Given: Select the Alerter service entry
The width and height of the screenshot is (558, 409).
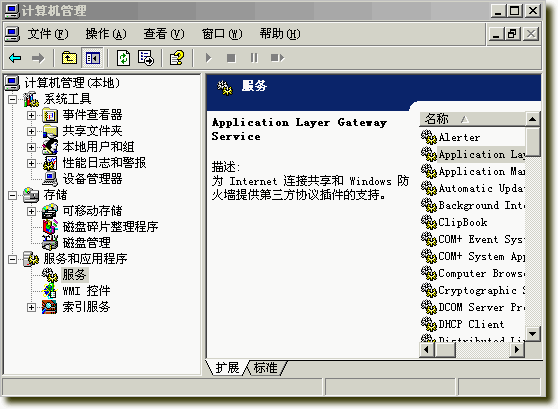Looking at the screenshot, I should point(459,137).
